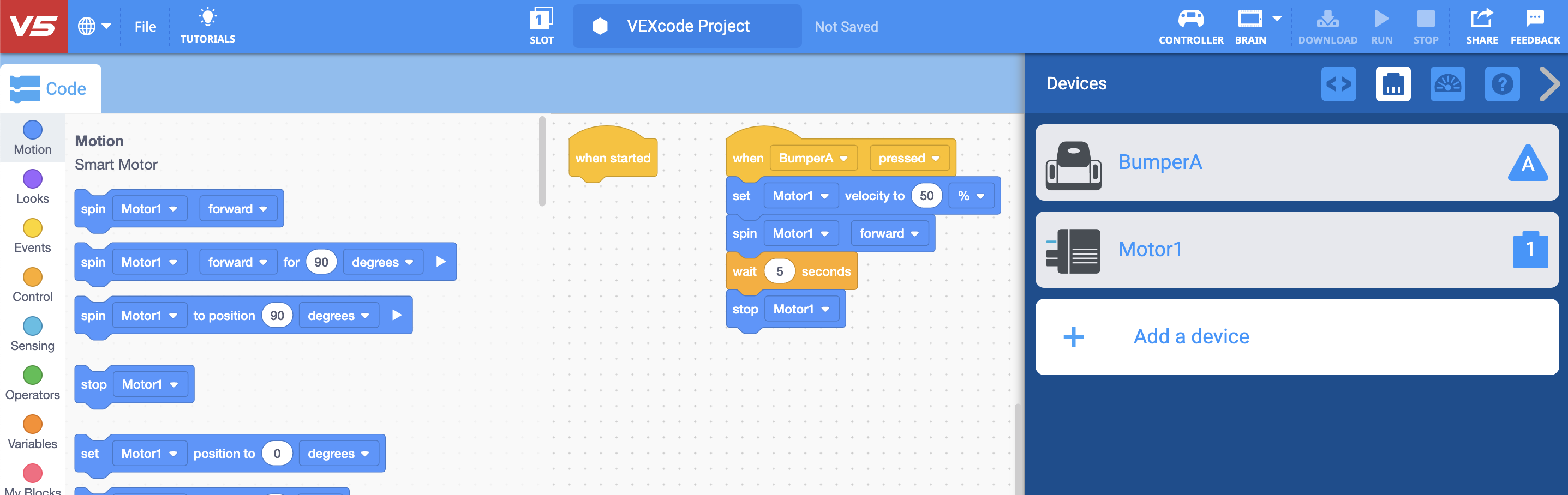Select the Motion category
This screenshot has width=1568, height=495.
tap(32, 138)
